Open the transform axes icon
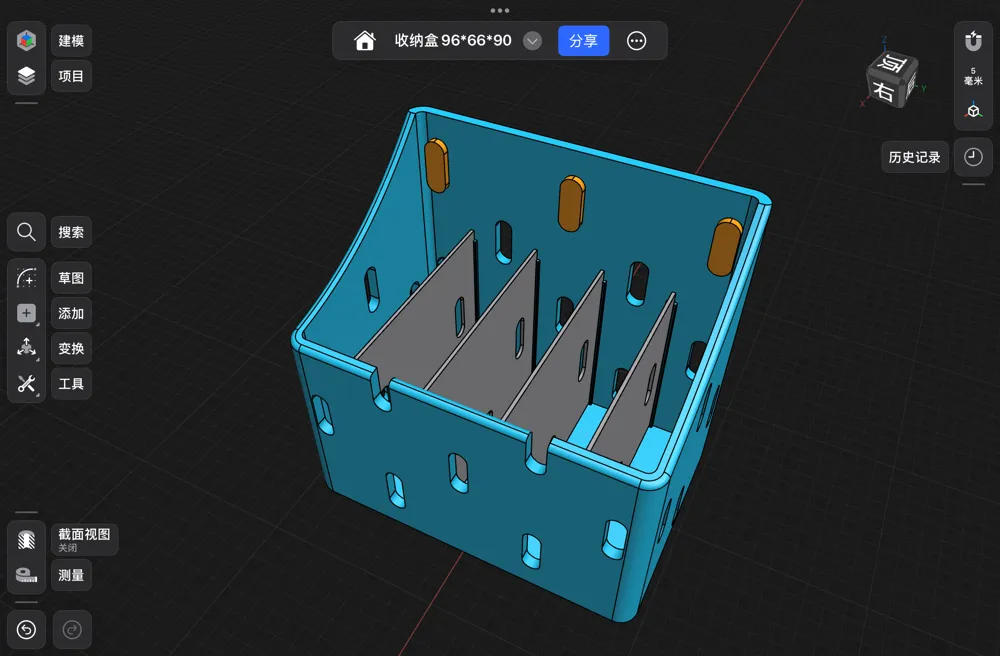Viewport: 1000px width, 656px height. click(x=26, y=348)
